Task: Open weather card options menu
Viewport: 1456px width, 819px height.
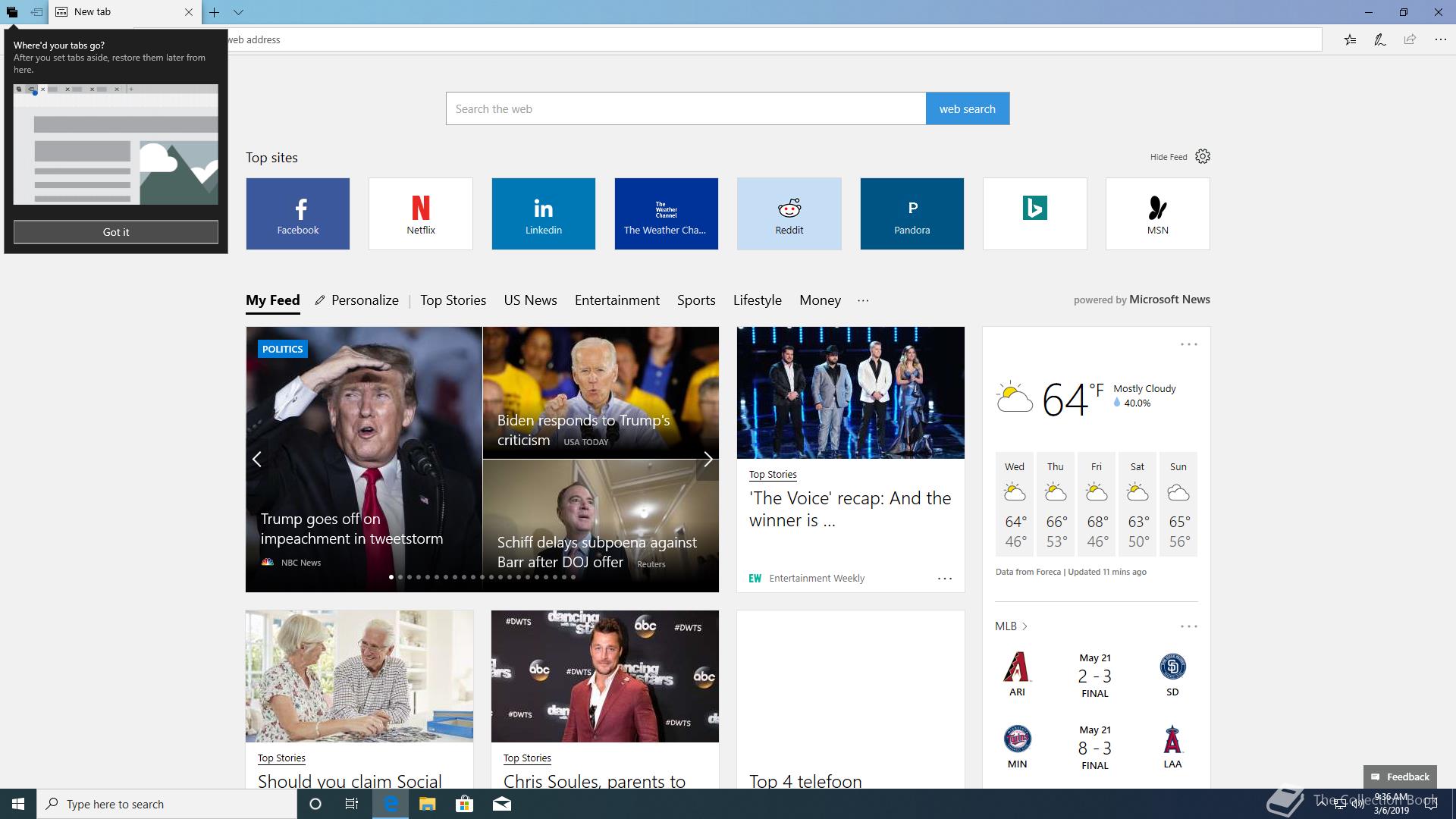Action: coord(1188,344)
